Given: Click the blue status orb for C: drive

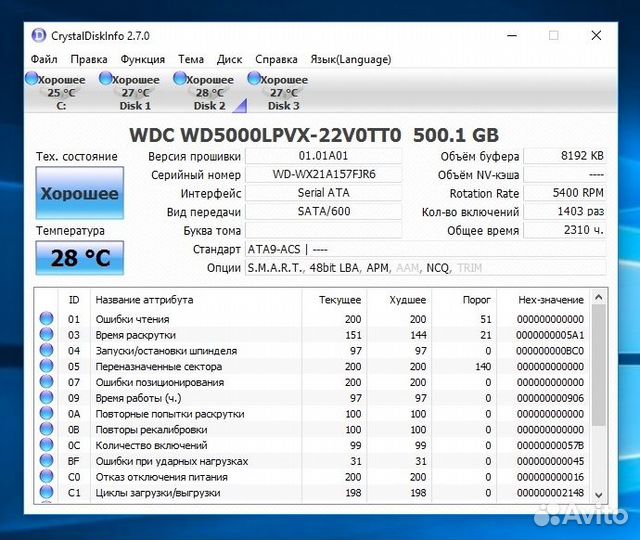Looking at the screenshot, I should point(31,78).
